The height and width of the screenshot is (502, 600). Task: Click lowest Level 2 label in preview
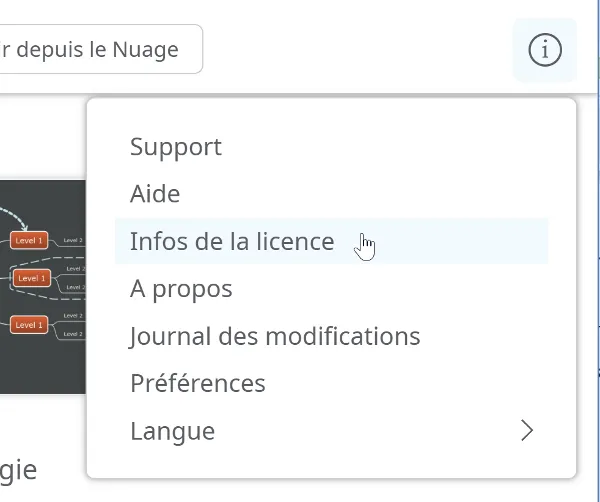point(73,334)
